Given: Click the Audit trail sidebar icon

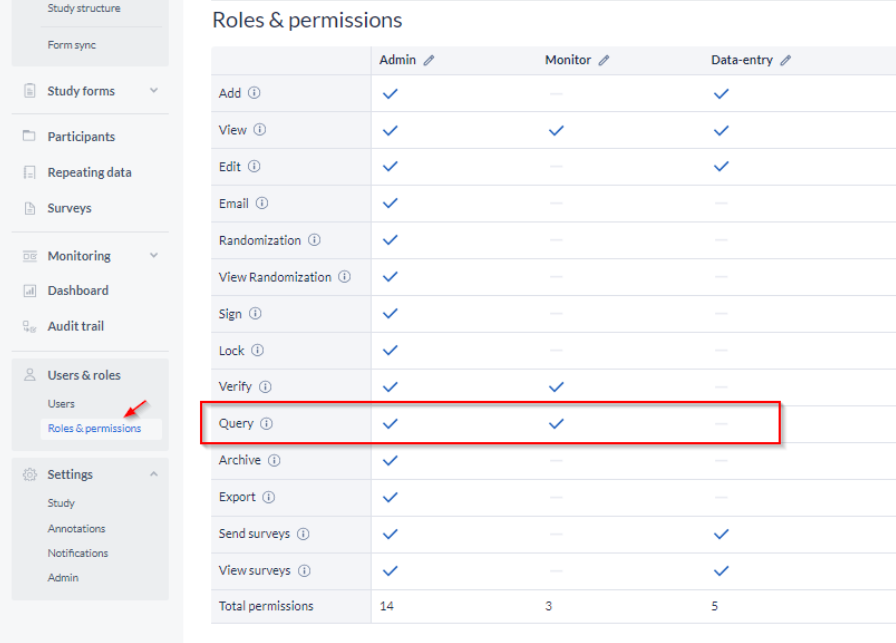Looking at the screenshot, I should (x=29, y=326).
